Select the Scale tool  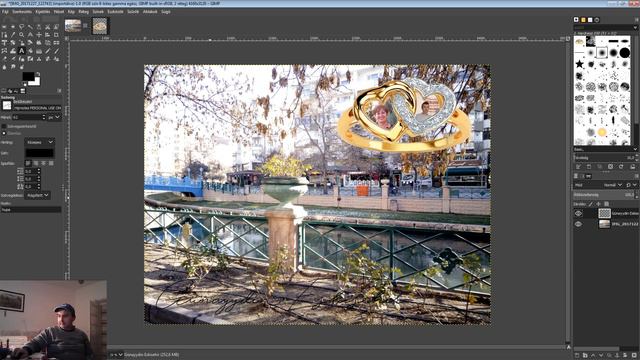21,42
